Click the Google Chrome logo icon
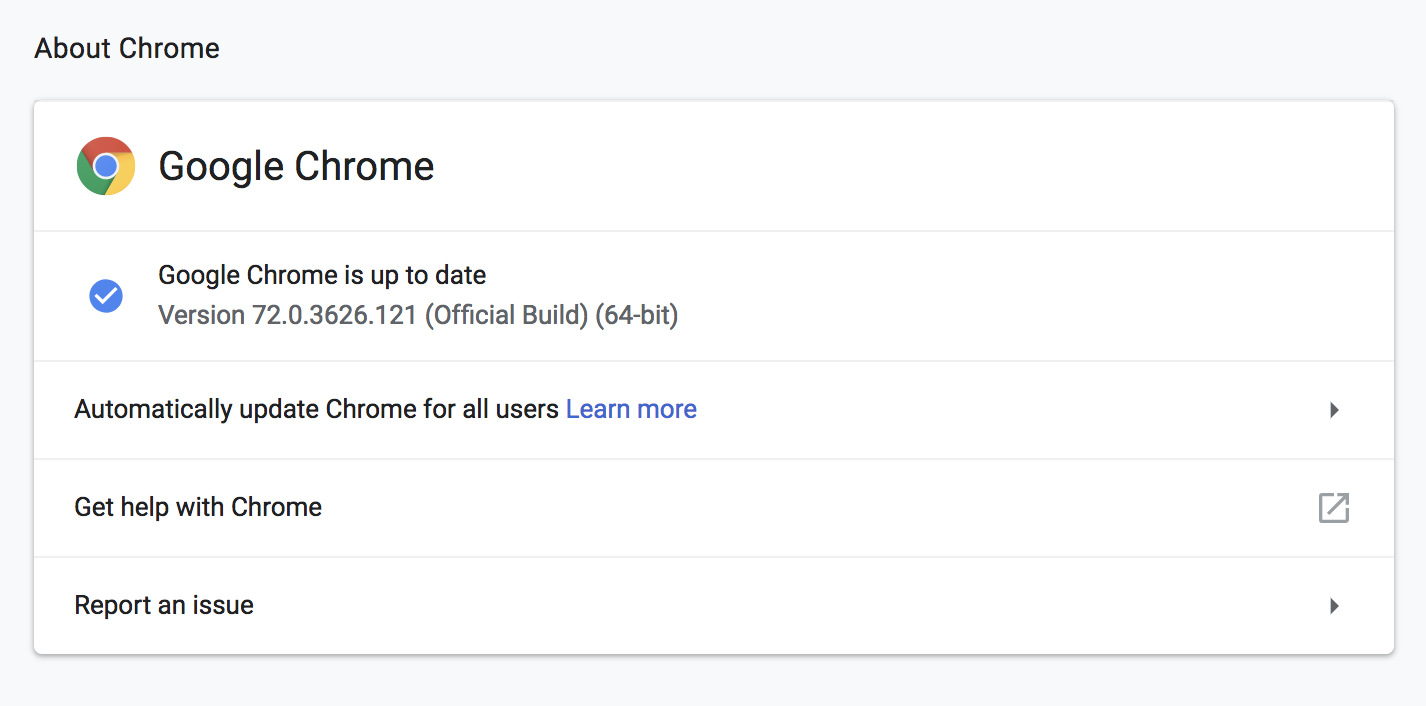Image resolution: width=1426 pixels, height=706 pixels. (x=106, y=166)
